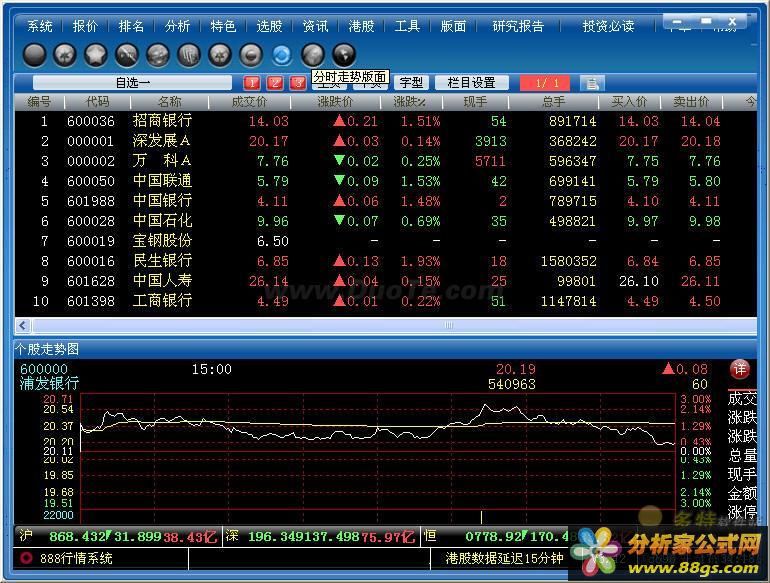Click the red number 3 page button

click(x=298, y=83)
